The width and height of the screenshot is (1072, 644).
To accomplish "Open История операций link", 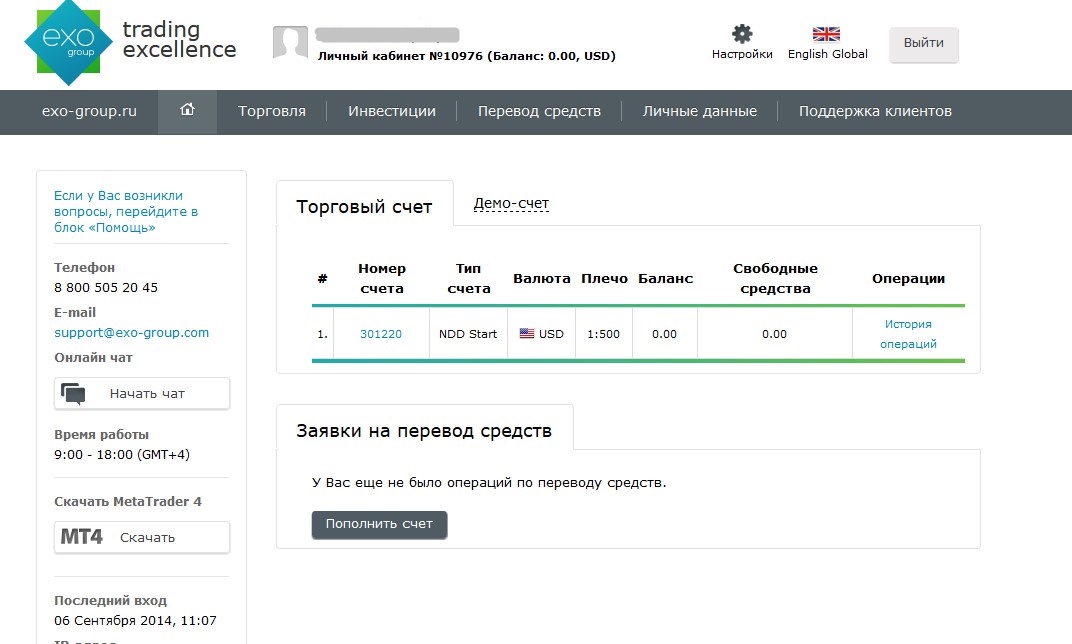I will (908, 334).
